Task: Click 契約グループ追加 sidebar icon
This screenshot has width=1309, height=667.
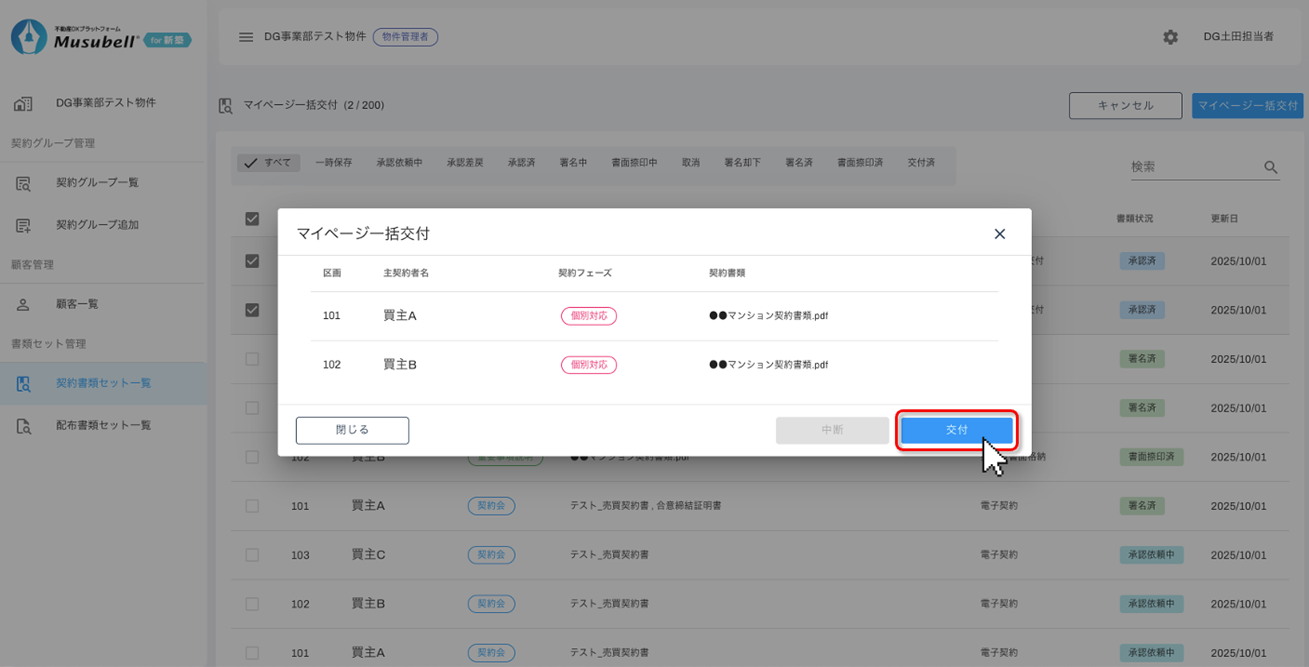Action: pyautogui.click(x=23, y=225)
